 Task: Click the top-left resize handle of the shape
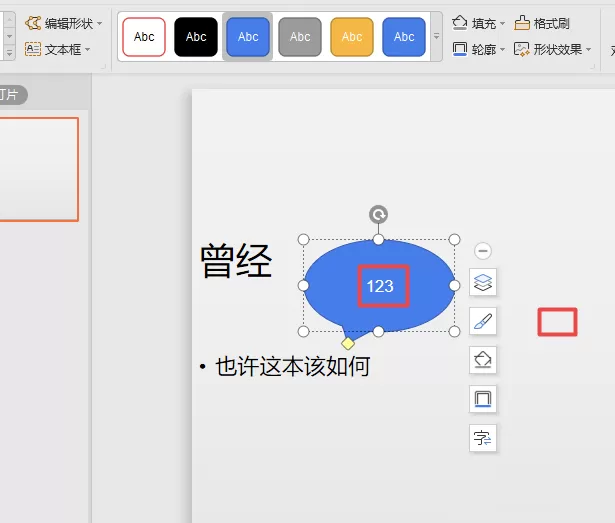tap(304, 239)
